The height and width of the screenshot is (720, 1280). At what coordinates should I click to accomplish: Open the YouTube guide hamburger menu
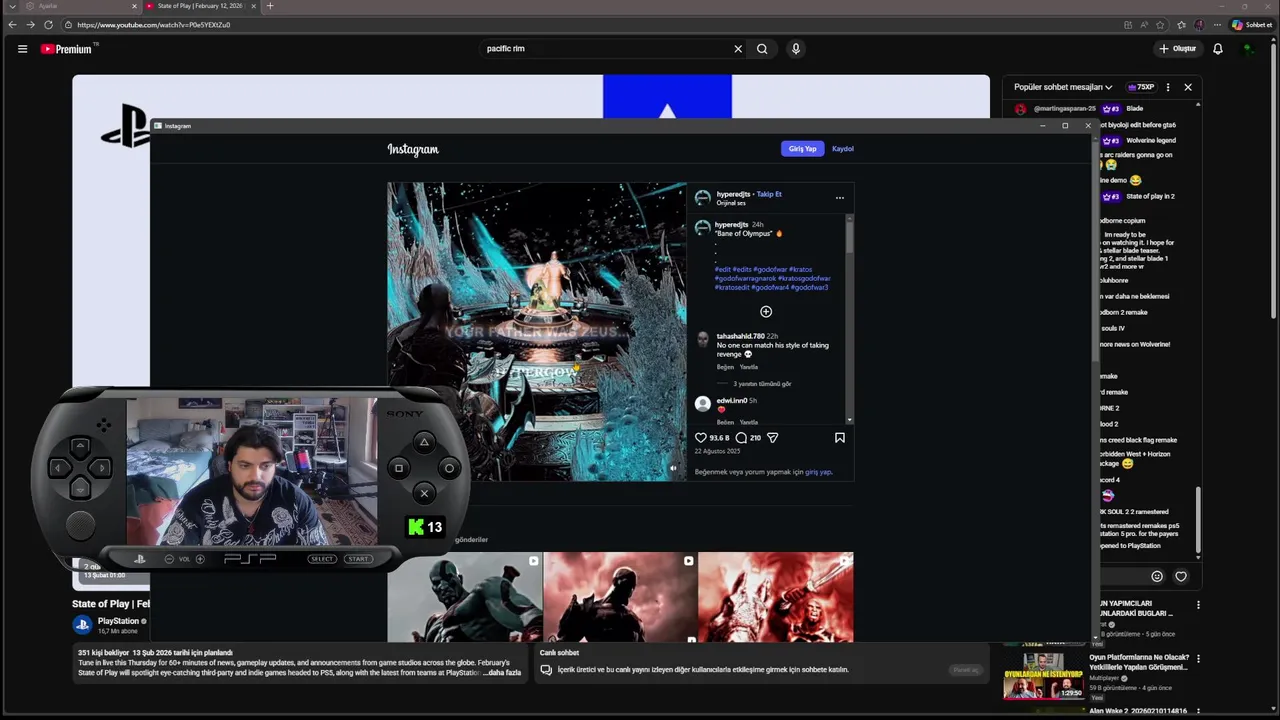point(22,48)
